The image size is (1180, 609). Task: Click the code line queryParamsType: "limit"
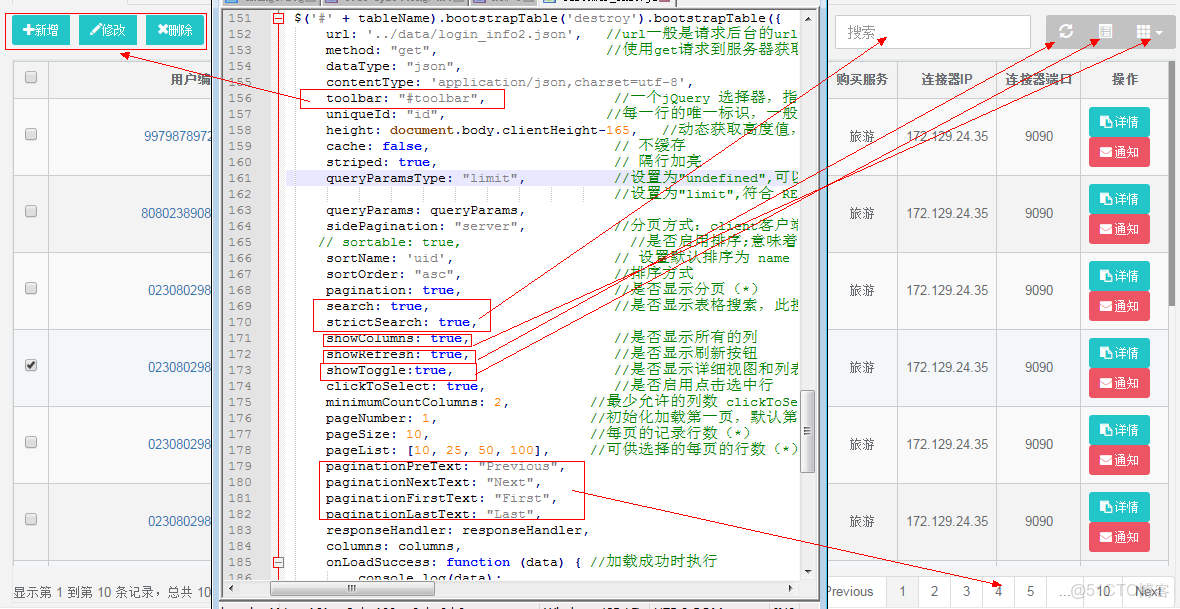(x=425, y=178)
